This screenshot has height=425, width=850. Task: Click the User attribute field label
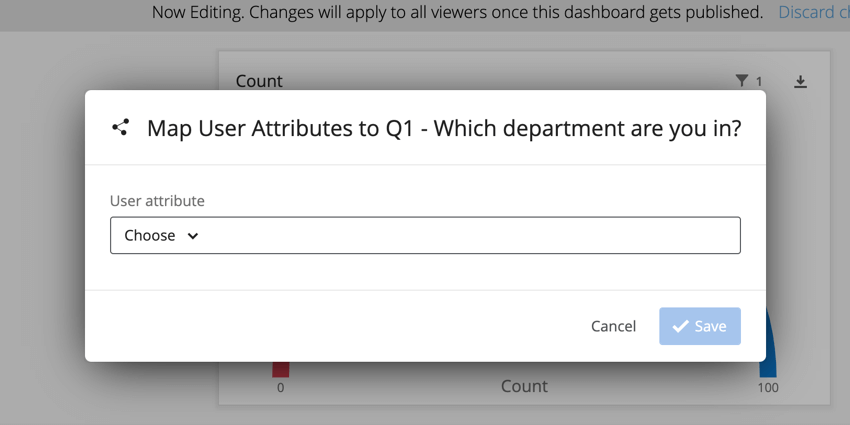click(x=157, y=201)
